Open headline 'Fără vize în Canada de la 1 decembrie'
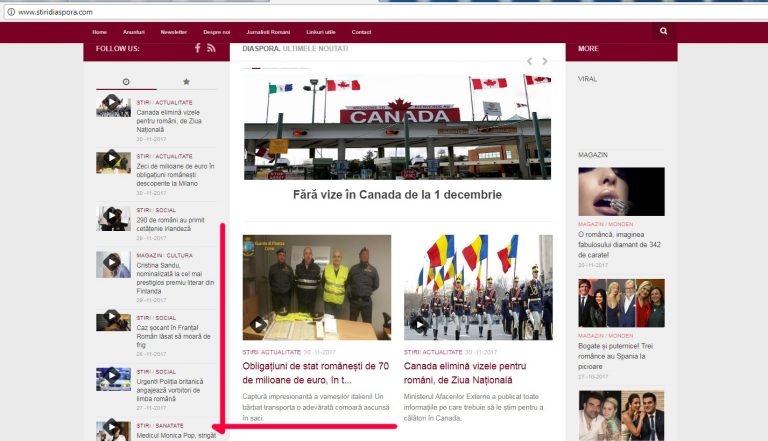This screenshot has height=441, width=768. [x=397, y=195]
